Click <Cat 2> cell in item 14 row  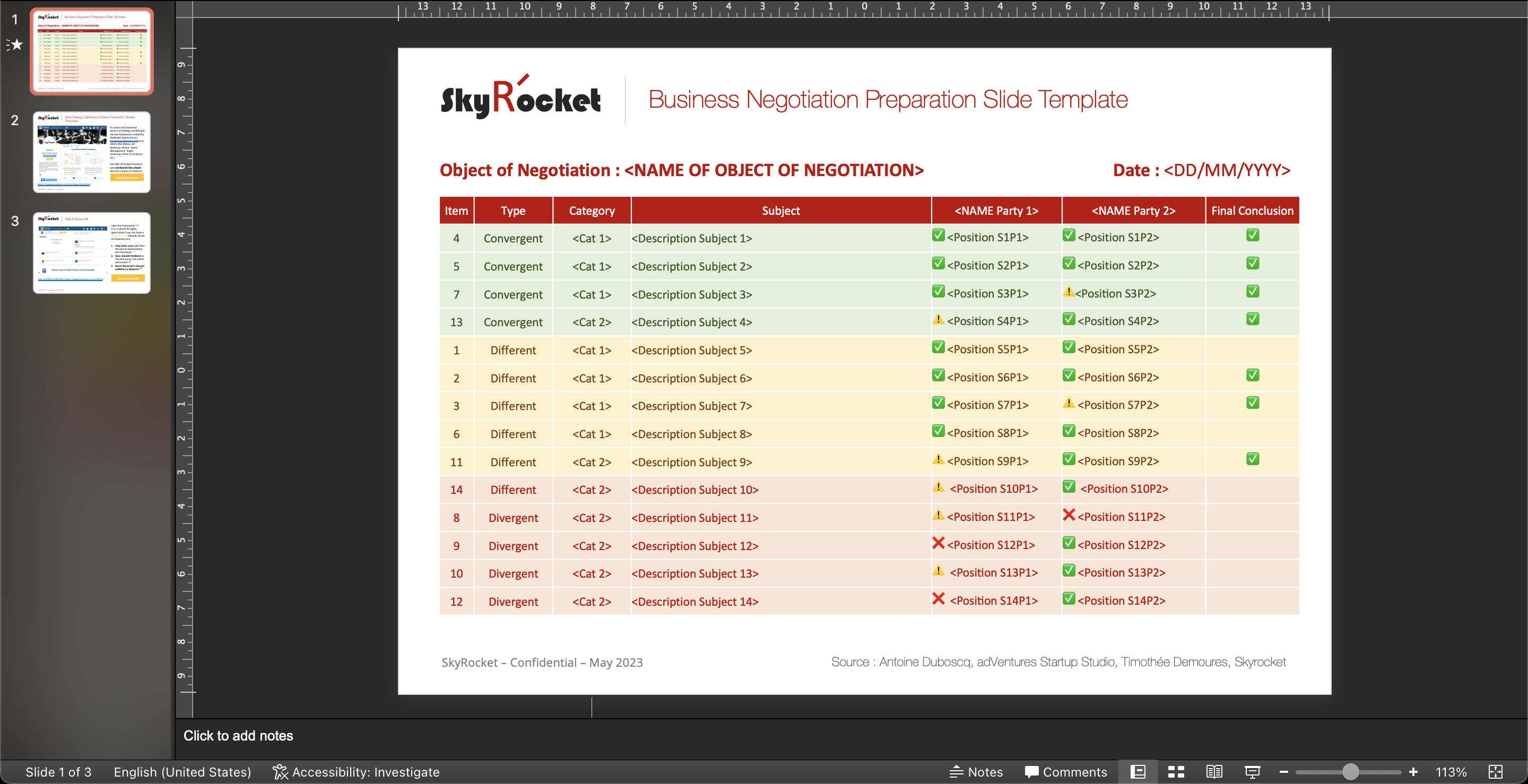[x=592, y=490]
